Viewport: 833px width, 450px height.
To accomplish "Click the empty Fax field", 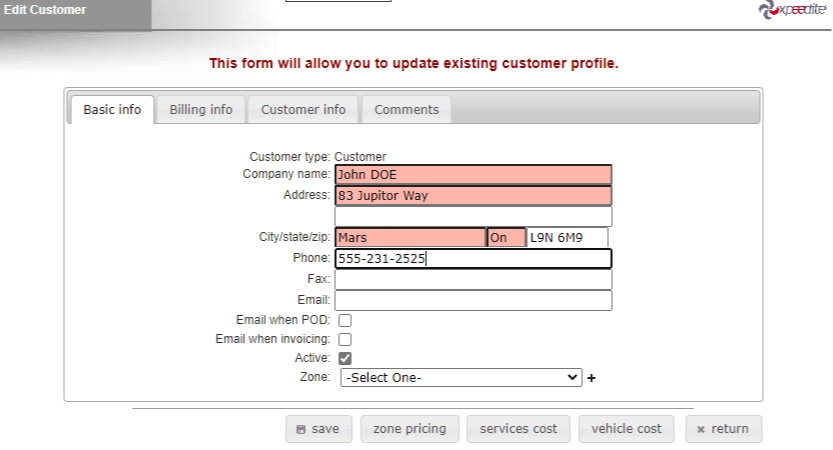I will (x=473, y=280).
